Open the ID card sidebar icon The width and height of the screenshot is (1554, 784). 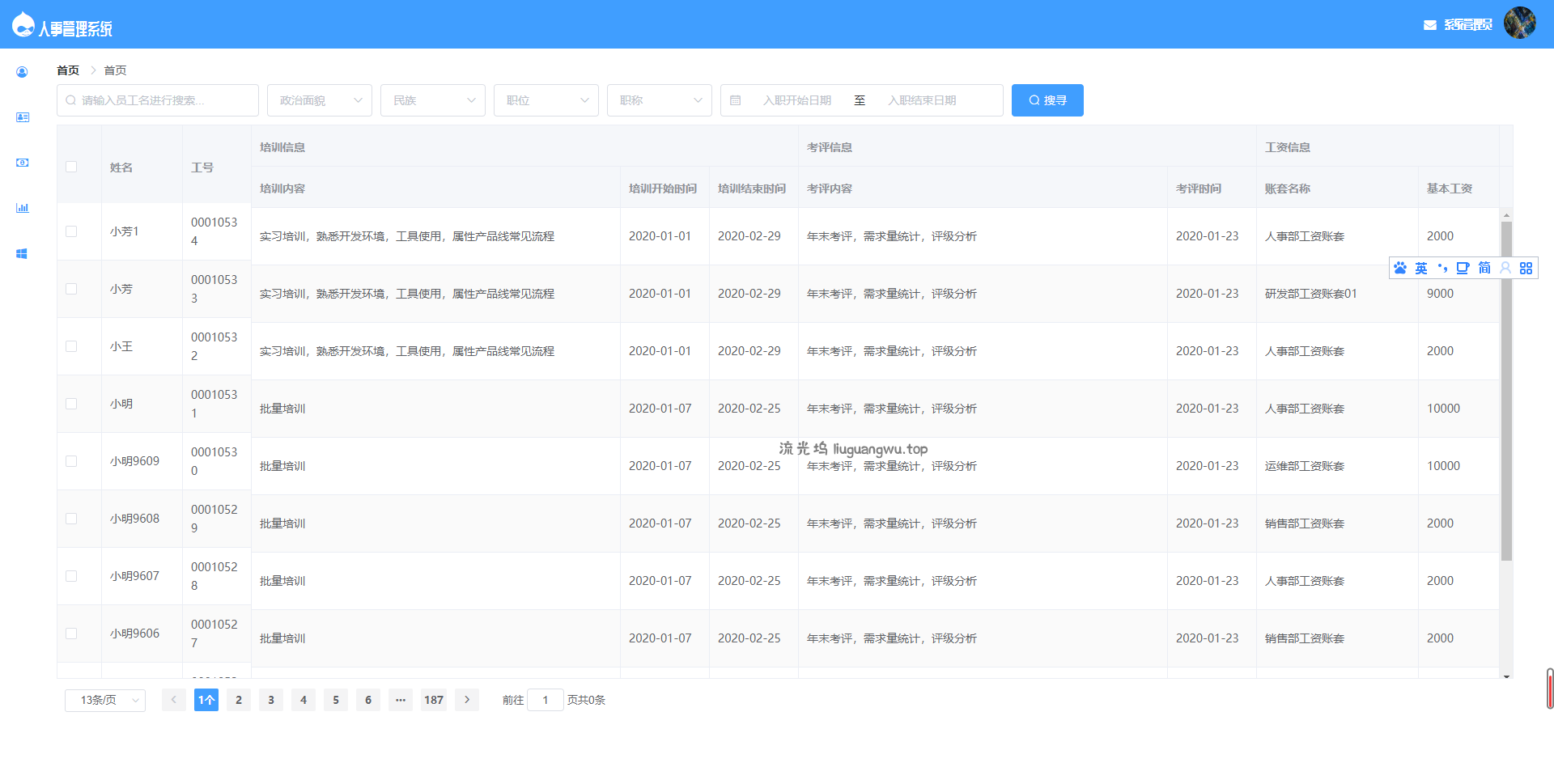coord(22,117)
